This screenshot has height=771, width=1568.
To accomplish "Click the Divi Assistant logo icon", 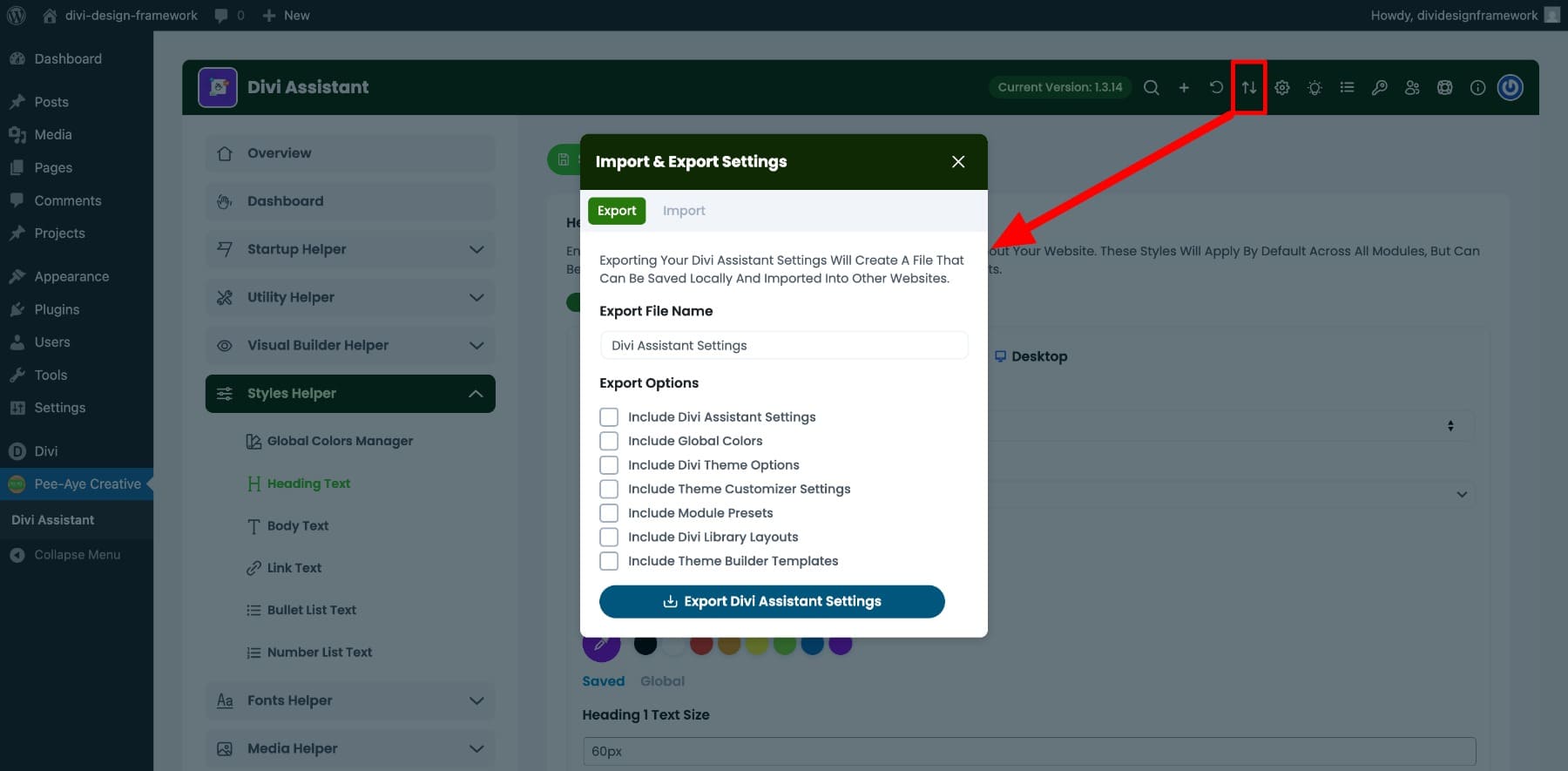I will [218, 87].
